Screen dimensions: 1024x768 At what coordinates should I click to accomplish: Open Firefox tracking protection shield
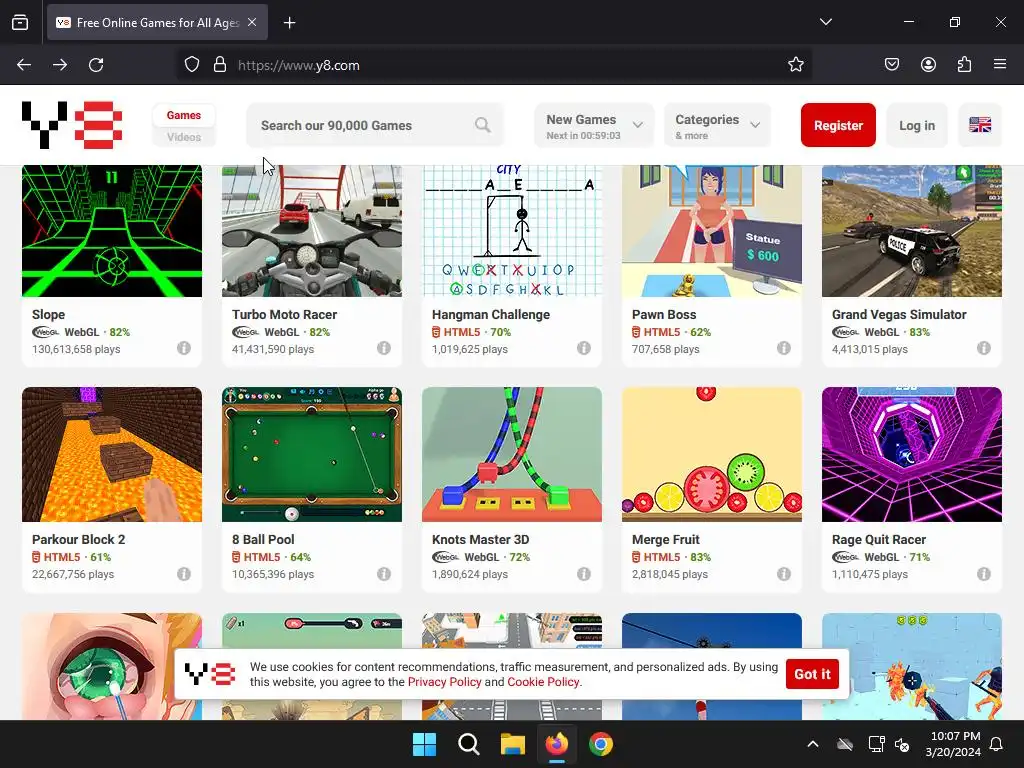(x=191, y=65)
